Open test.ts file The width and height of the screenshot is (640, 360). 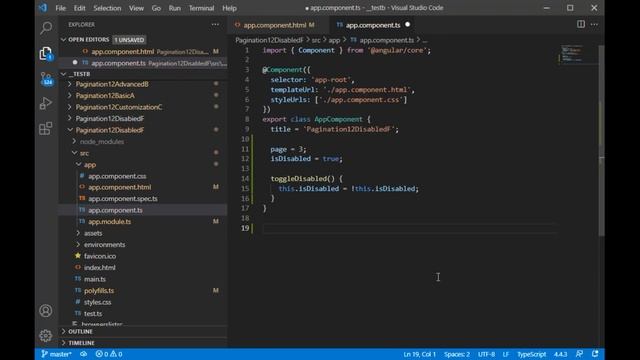93,313
